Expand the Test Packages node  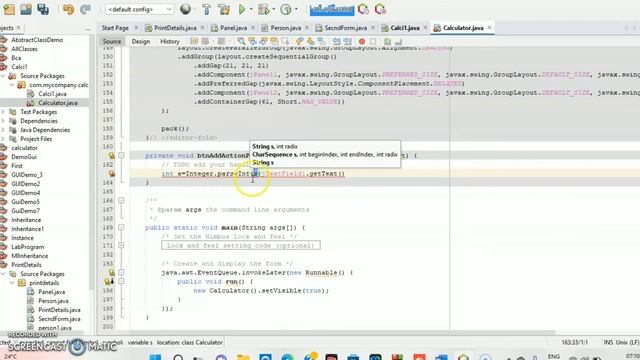coord(3,112)
